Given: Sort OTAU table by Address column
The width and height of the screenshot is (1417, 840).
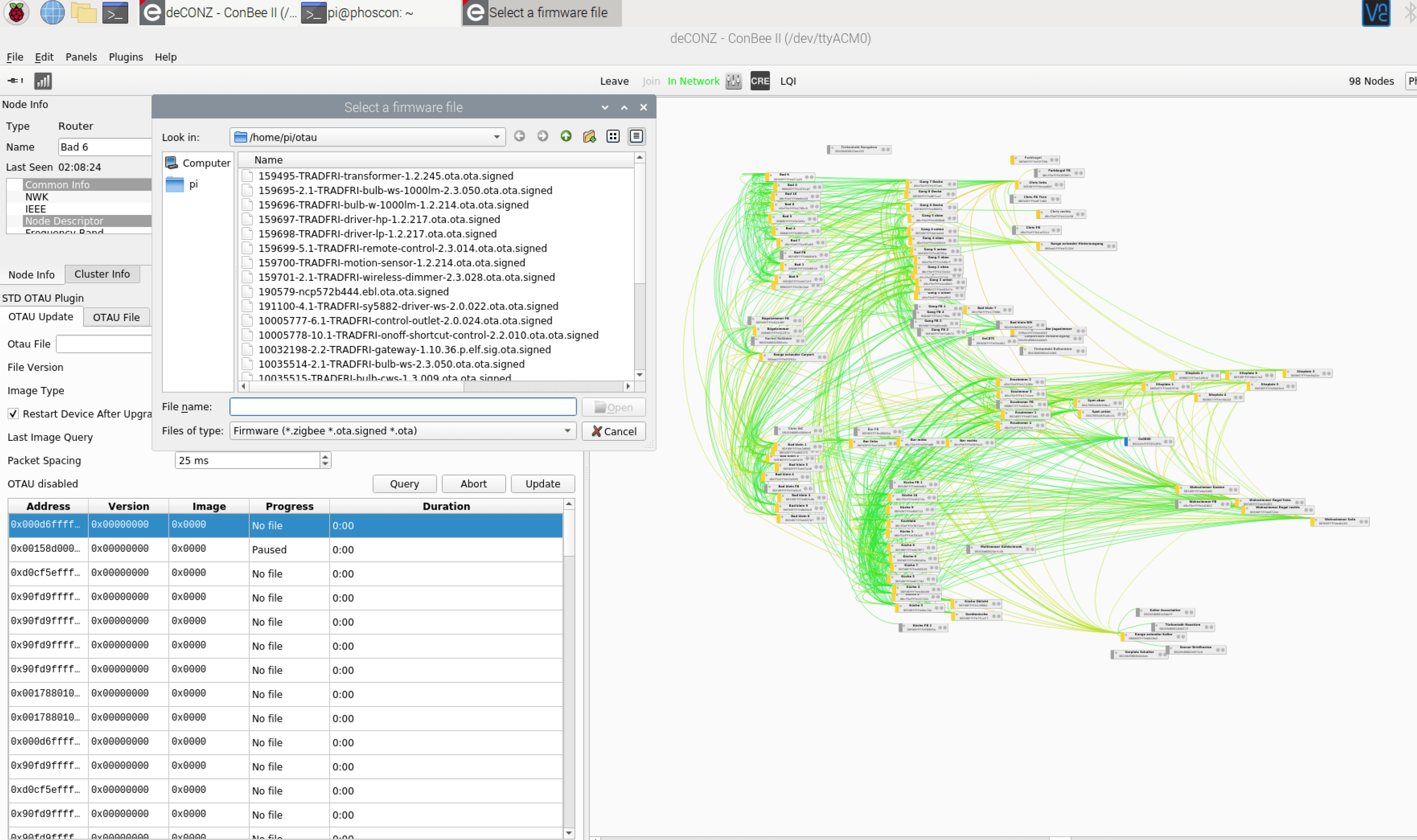Looking at the screenshot, I should point(48,506).
